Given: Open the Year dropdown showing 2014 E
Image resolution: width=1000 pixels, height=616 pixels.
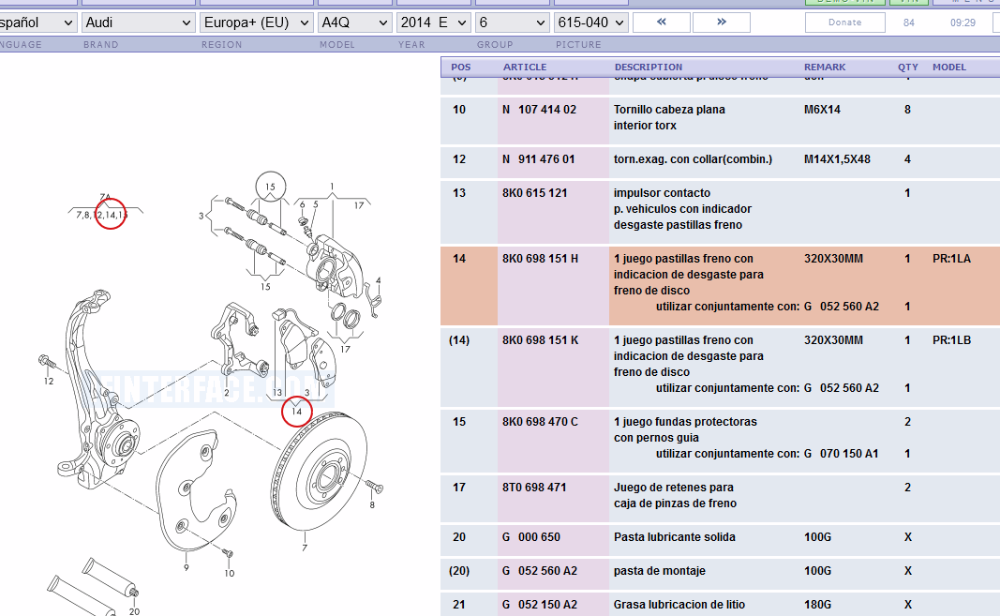Looking at the screenshot, I should tap(434, 23).
